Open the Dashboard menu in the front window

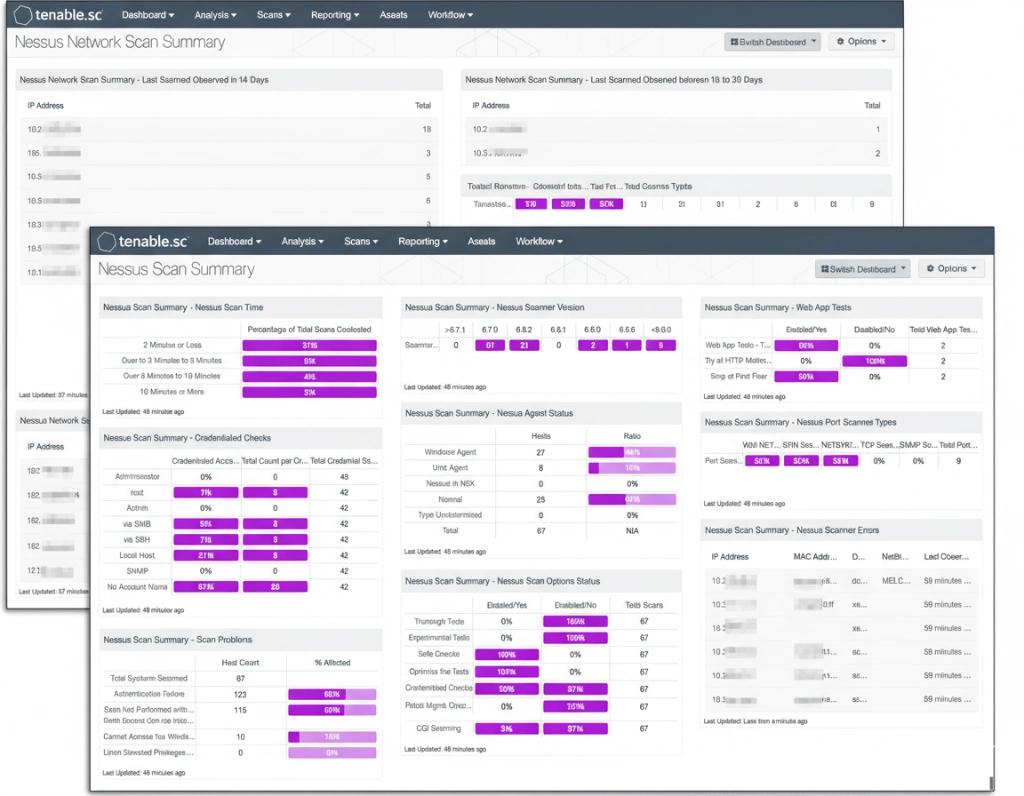pos(234,242)
